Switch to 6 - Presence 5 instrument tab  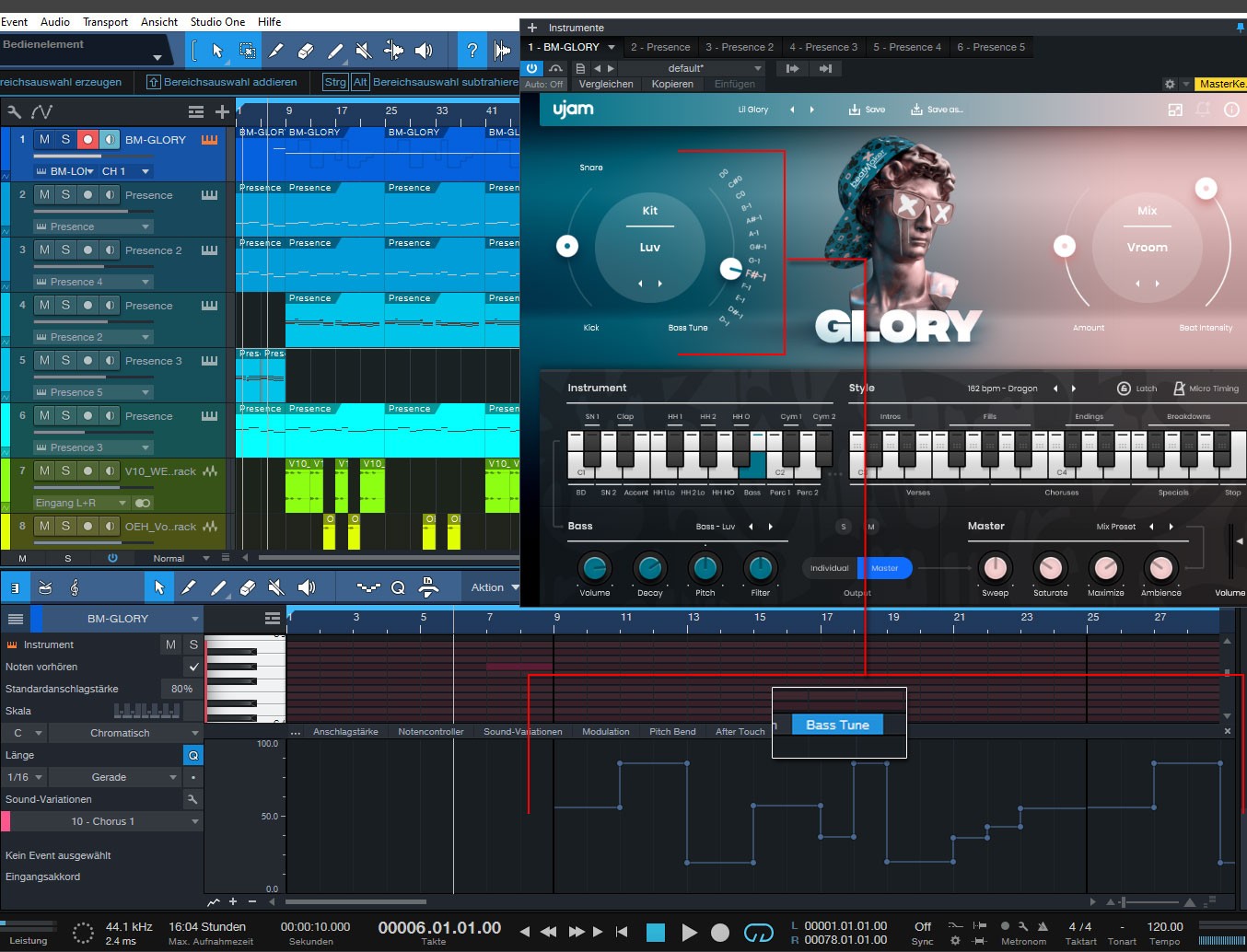pyautogui.click(x=991, y=47)
